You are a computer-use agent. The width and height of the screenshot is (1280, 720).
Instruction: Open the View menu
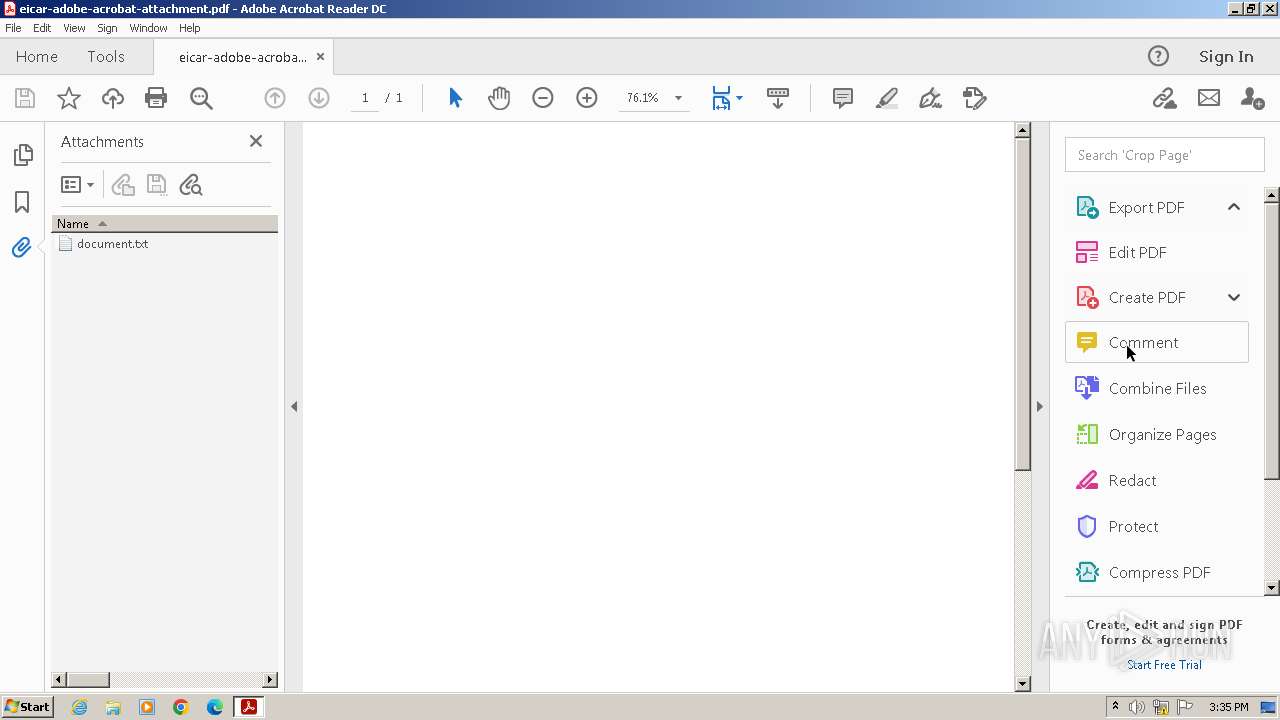74,28
